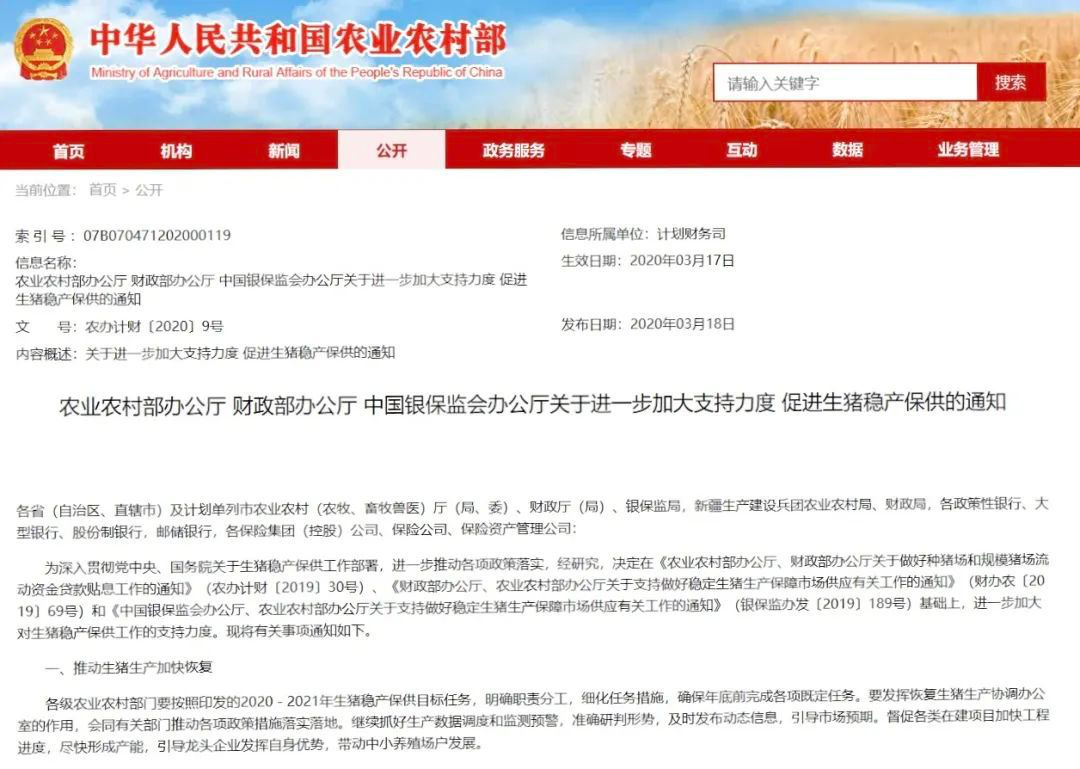The height and width of the screenshot is (769, 1080).
Task: Switch to the 互动 menu item
Action: point(741,150)
